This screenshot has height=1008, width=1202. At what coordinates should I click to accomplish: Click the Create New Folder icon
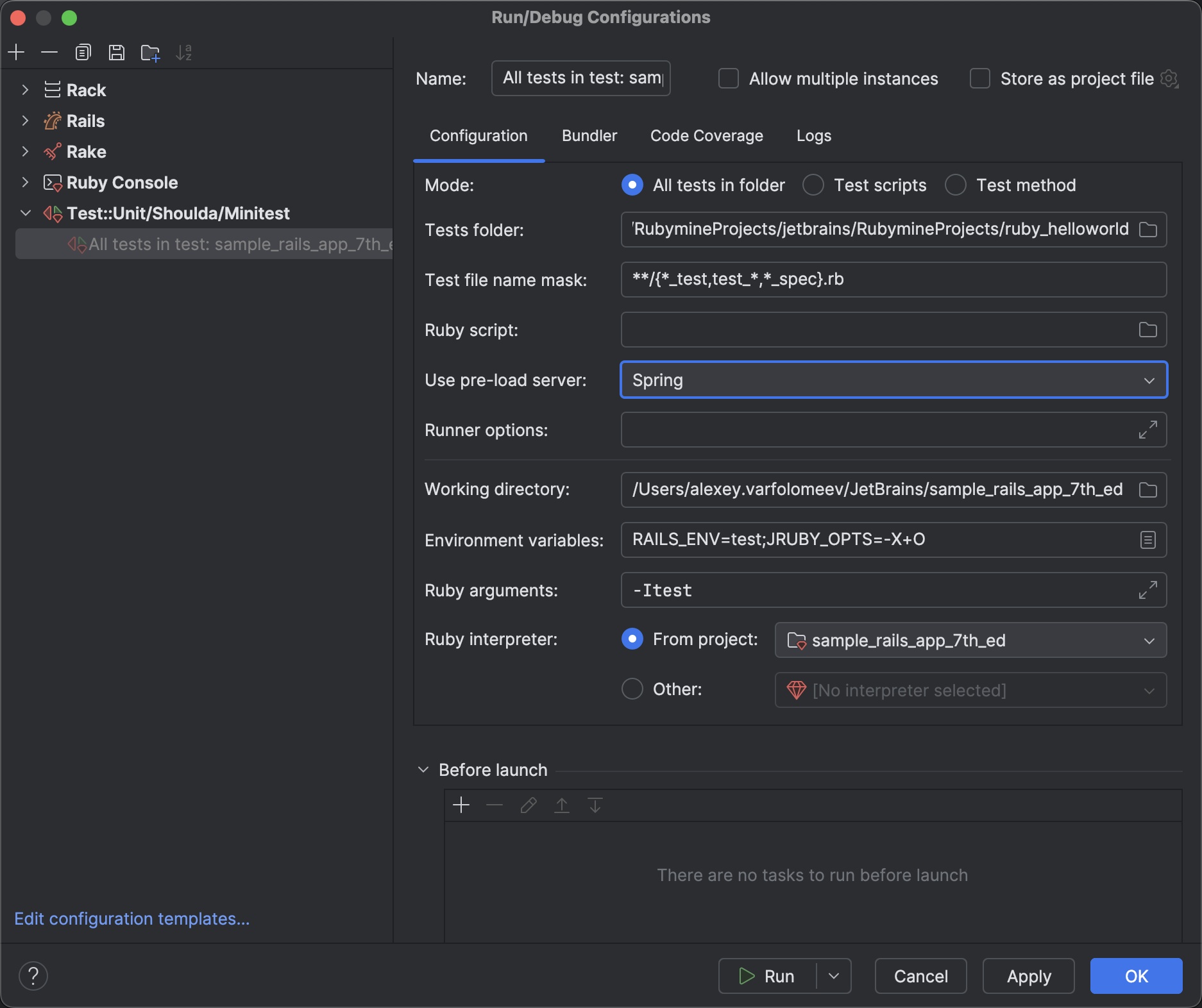pyautogui.click(x=150, y=53)
